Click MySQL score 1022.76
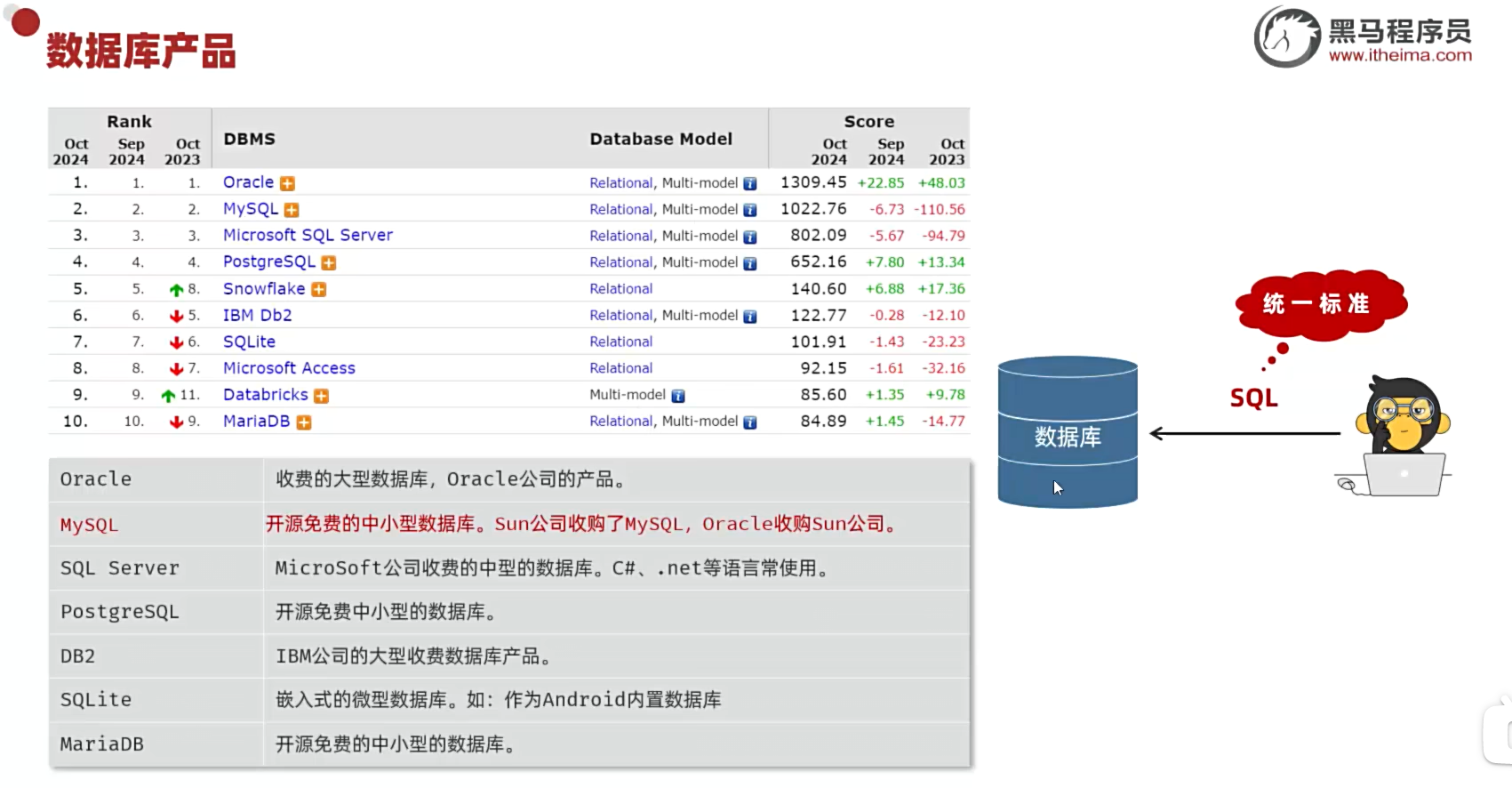 click(x=813, y=209)
